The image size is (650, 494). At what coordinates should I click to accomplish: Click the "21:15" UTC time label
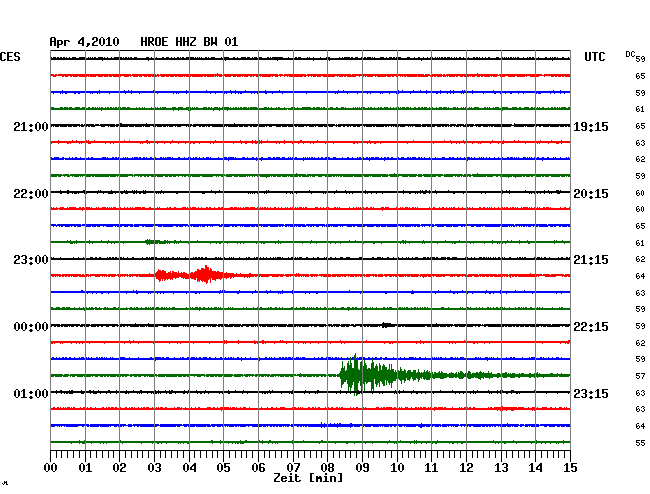591,260
